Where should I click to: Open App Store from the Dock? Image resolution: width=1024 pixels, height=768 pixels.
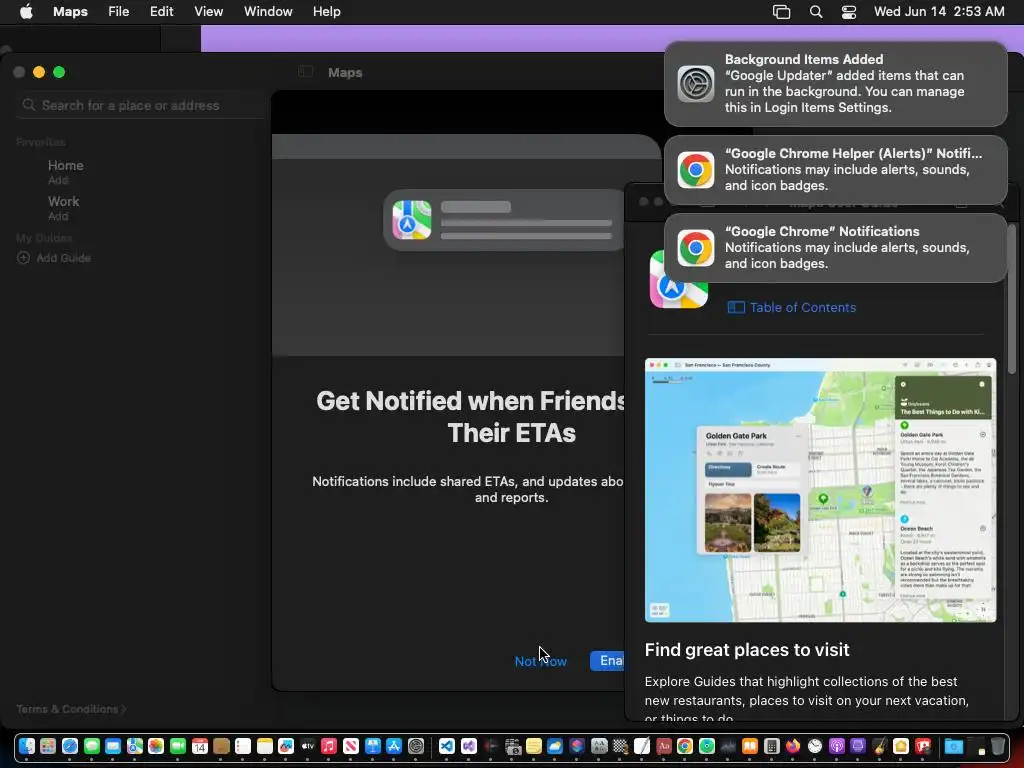point(394,746)
